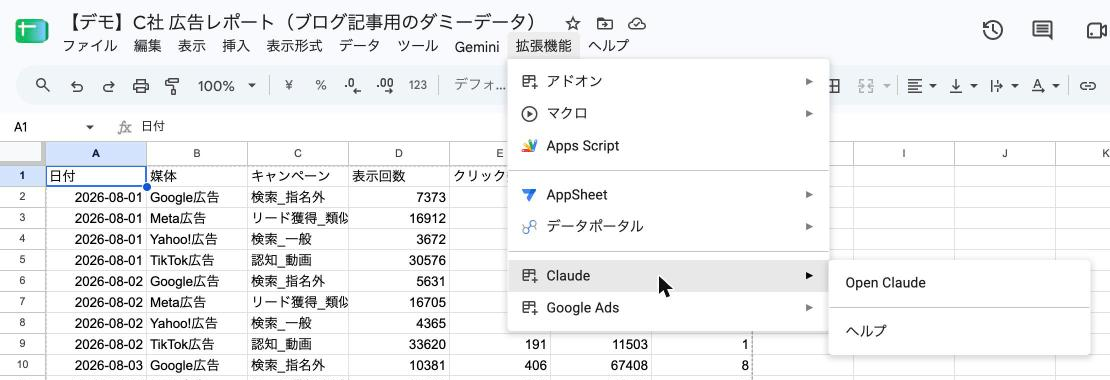Select column D header
1110x380 pixels.
(399, 153)
